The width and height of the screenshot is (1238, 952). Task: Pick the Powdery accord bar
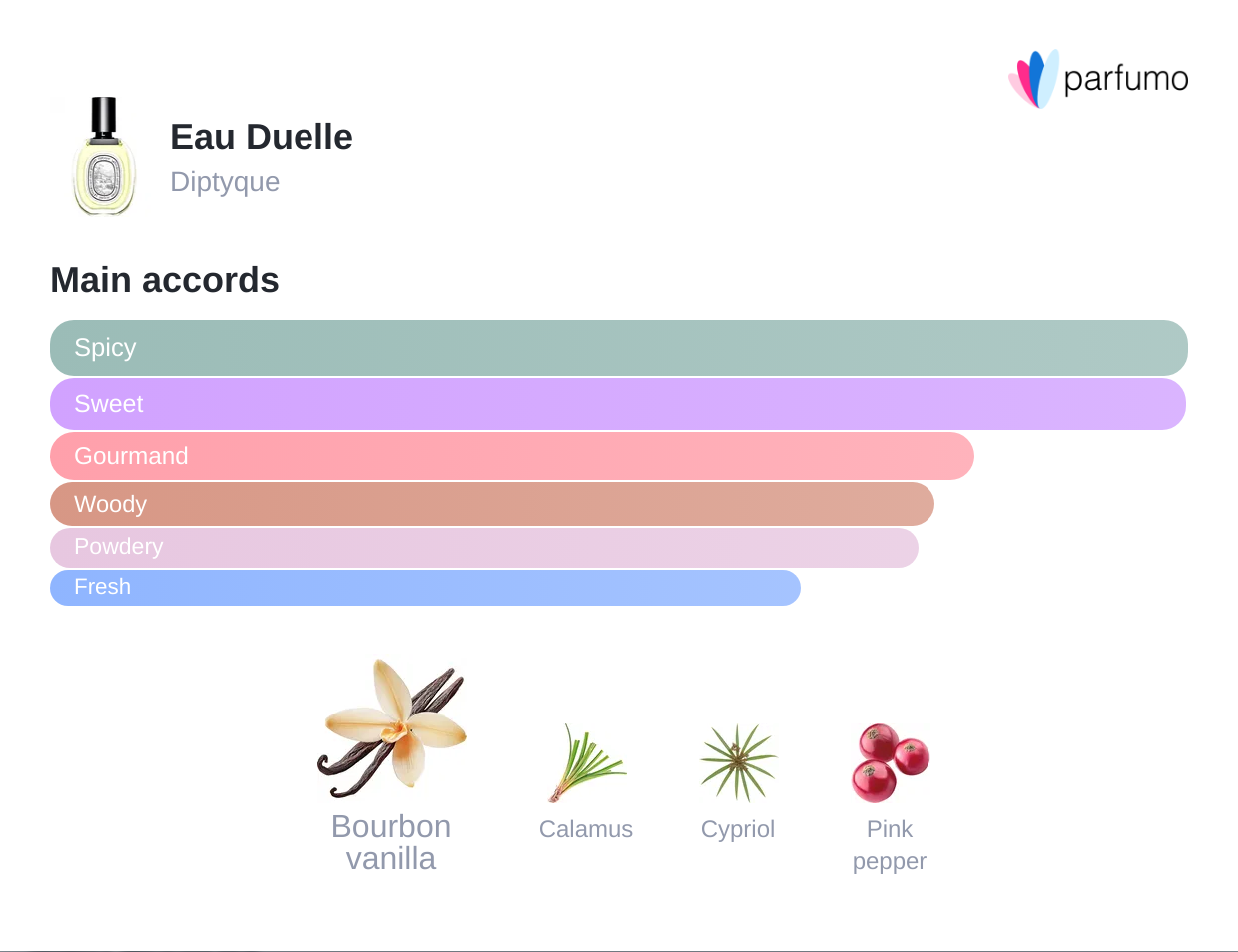483,547
